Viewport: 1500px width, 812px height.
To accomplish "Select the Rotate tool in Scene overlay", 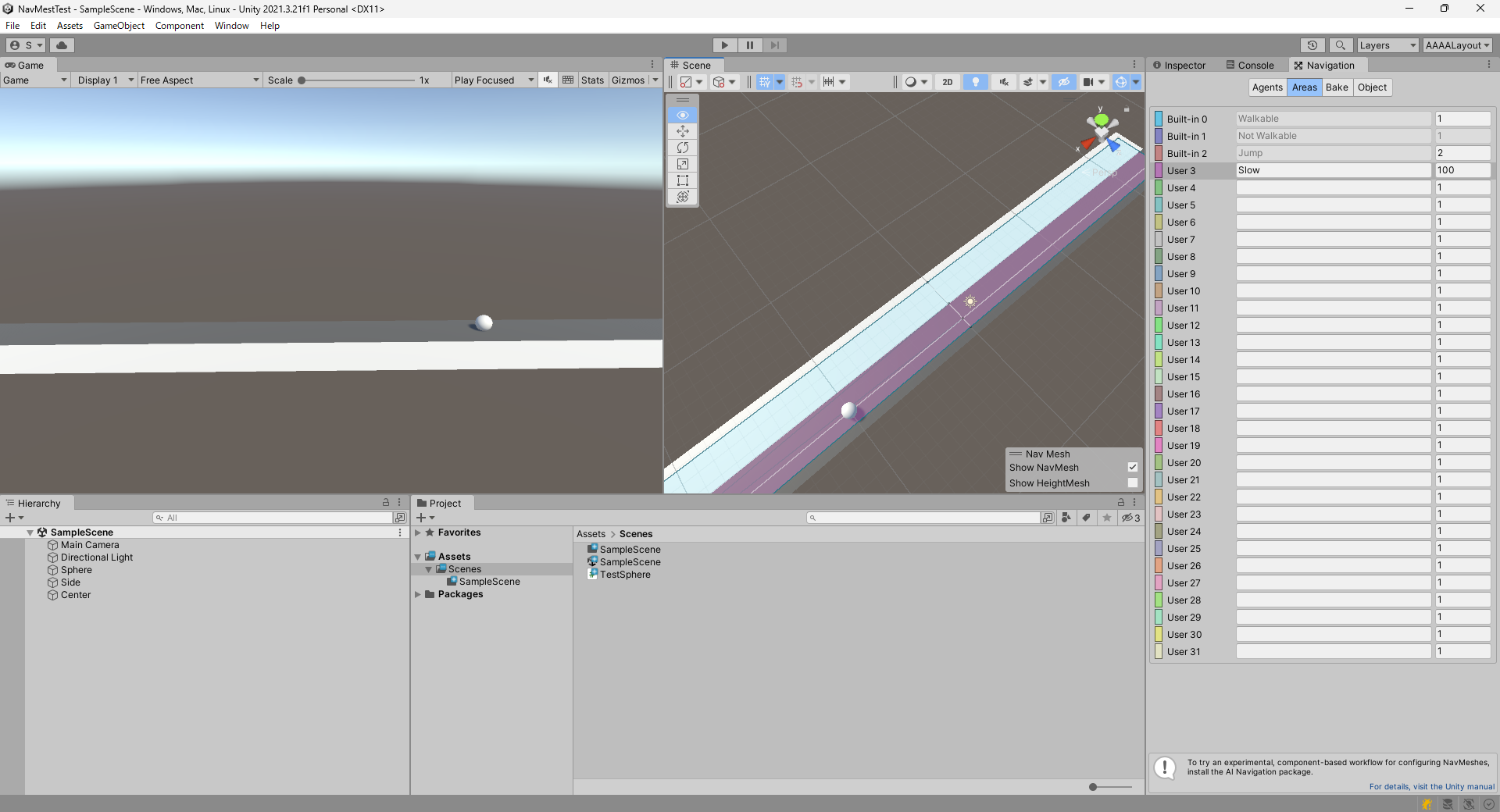I will click(x=683, y=148).
